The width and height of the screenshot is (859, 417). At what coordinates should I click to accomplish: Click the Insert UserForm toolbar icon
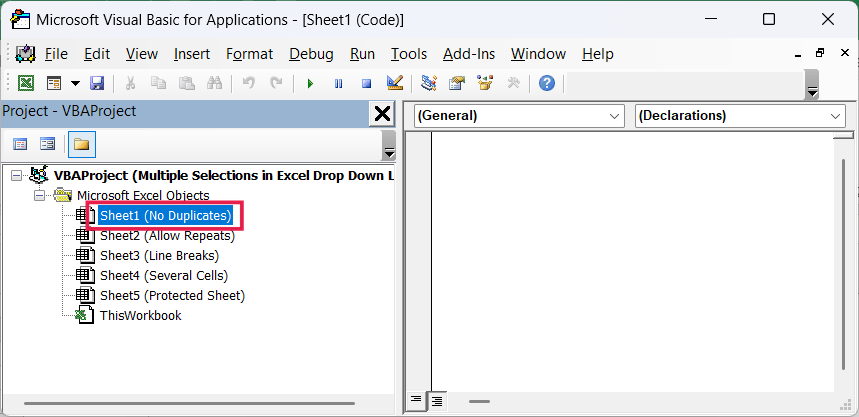(x=54, y=83)
